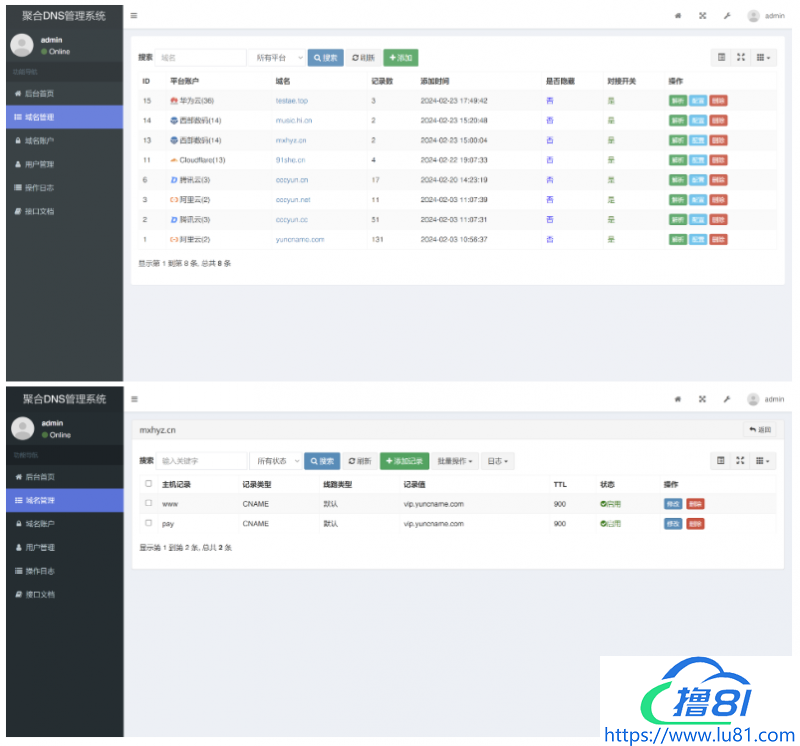Image resolution: width=800 pixels, height=746 pixels.
Task: Tick the checkbox for the www record
Action: 149,504
